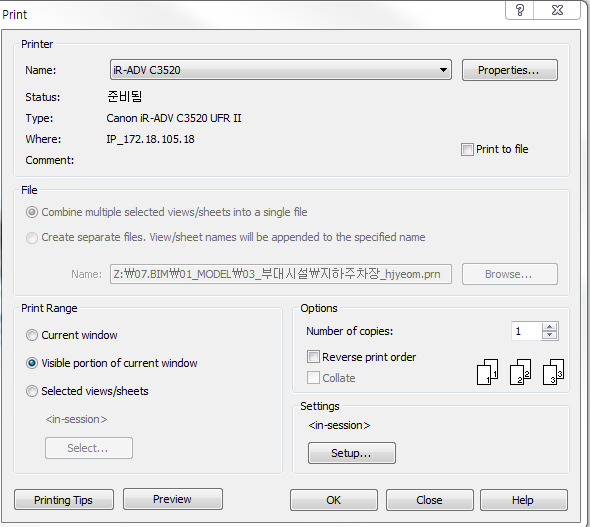Open printer Properties dialog
This screenshot has width=590, height=527.
pyautogui.click(x=509, y=70)
